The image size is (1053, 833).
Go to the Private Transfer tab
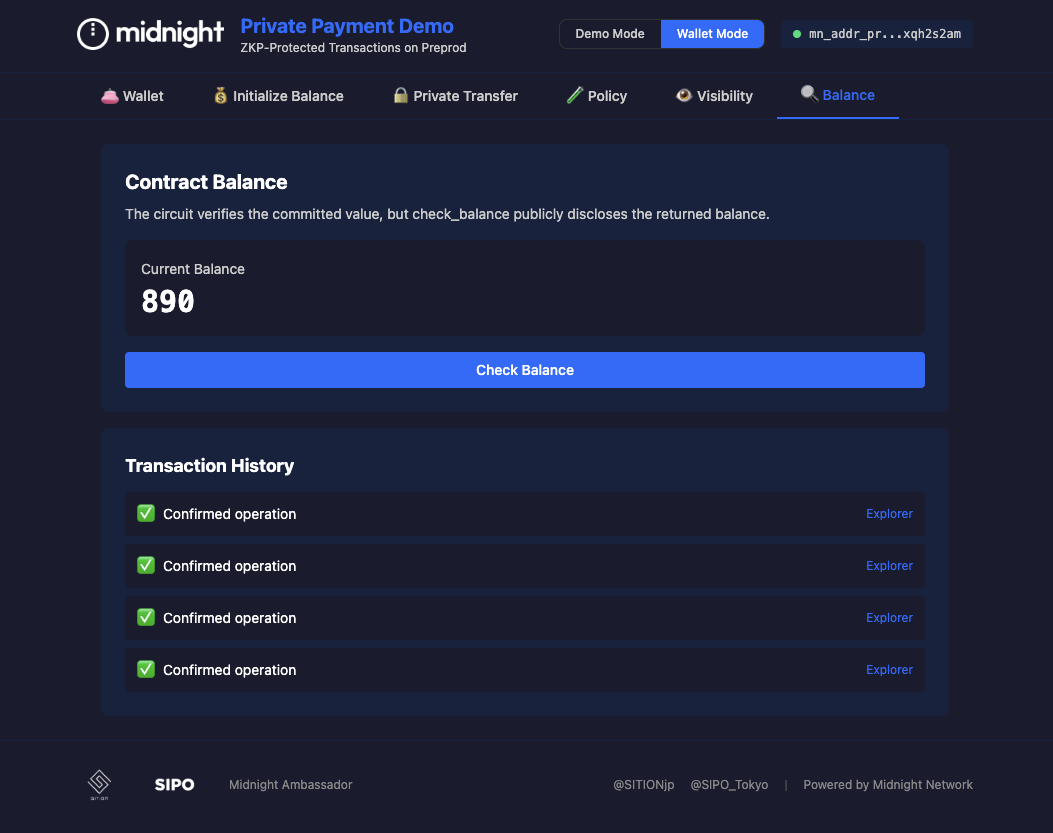tap(455, 96)
